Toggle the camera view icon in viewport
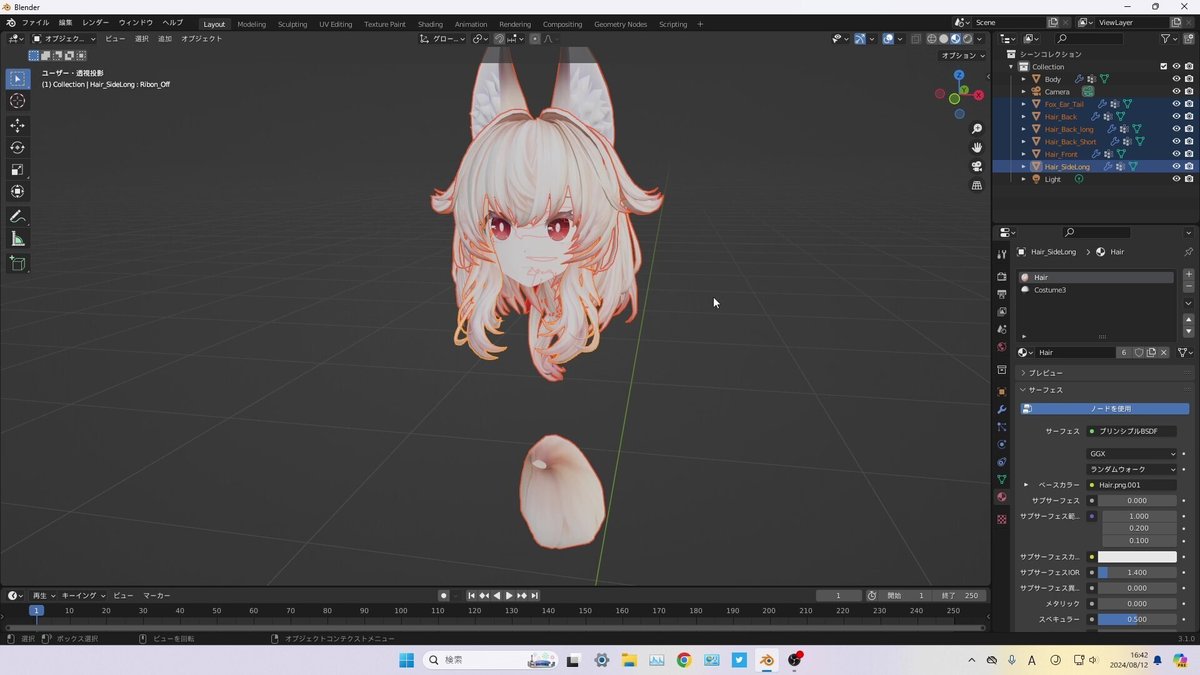Screen dimensions: 1200x675 point(977,166)
